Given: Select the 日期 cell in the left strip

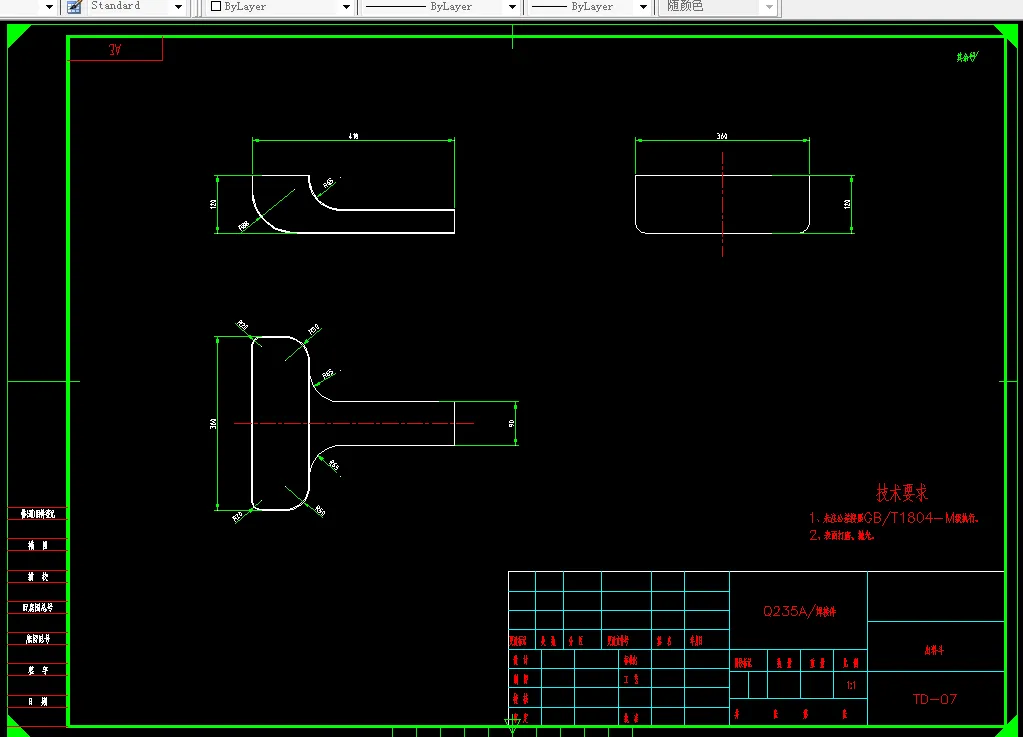Looking at the screenshot, I should [37, 701].
